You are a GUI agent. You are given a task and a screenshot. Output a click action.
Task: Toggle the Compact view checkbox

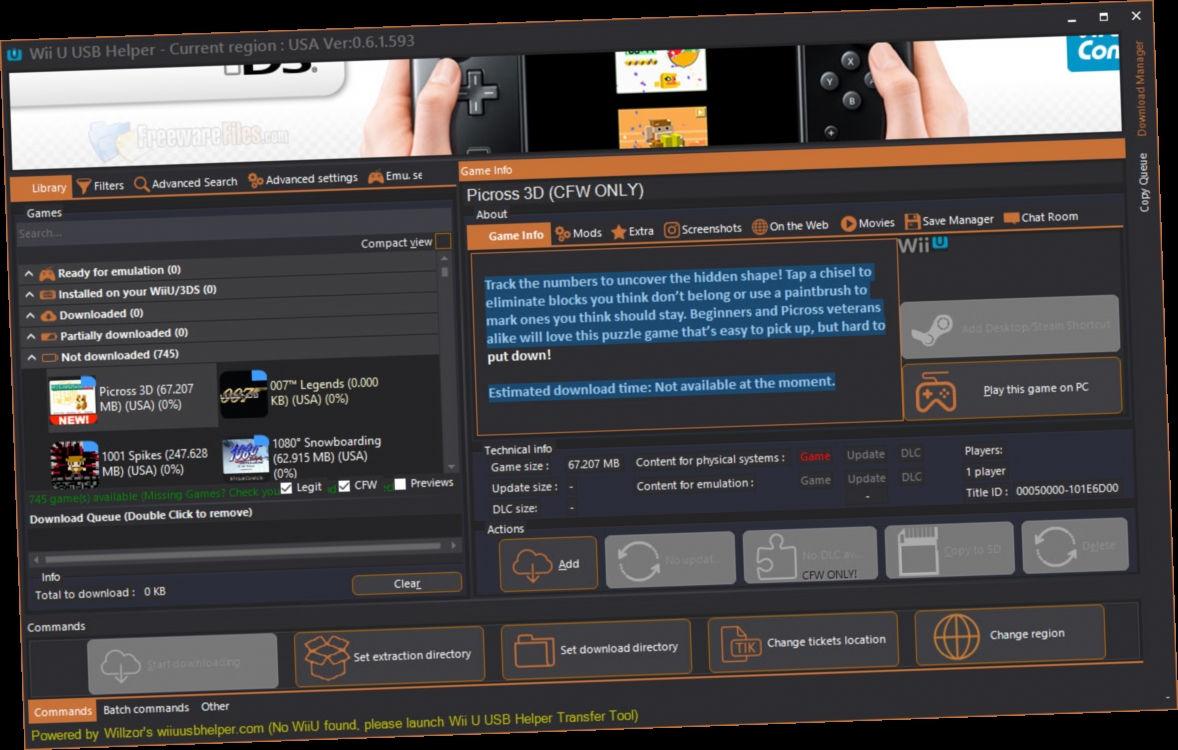point(443,240)
